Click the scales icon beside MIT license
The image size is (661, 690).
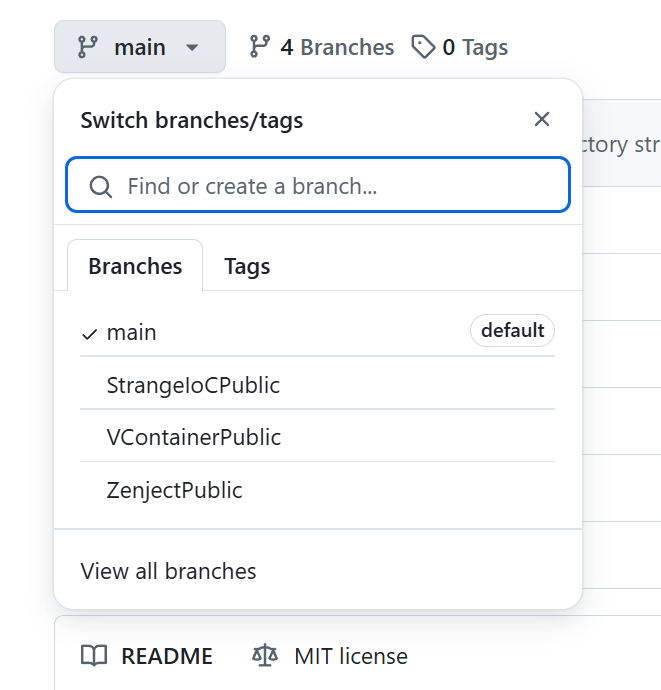(x=265, y=656)
